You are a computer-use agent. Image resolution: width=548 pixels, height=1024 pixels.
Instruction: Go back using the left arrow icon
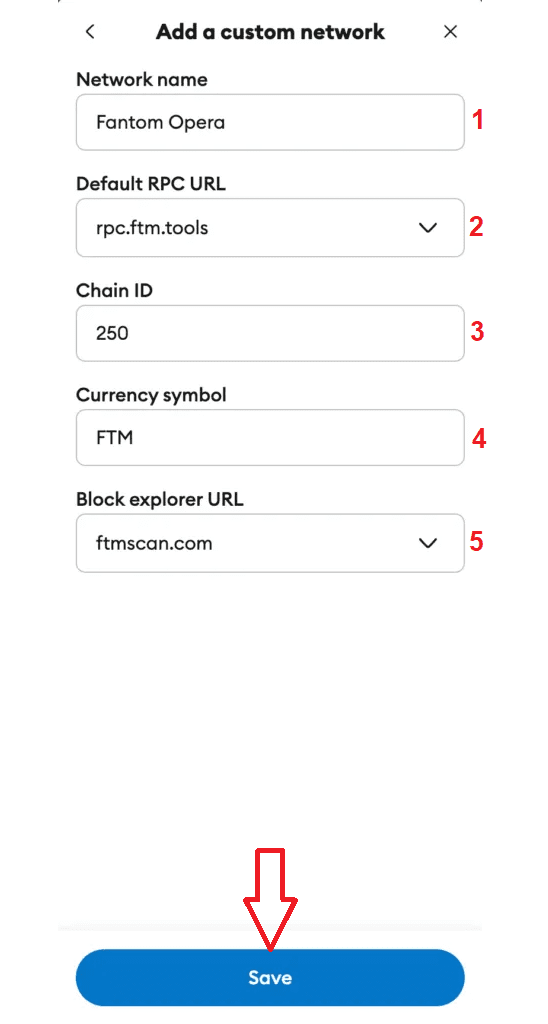(x=90, y=31)
